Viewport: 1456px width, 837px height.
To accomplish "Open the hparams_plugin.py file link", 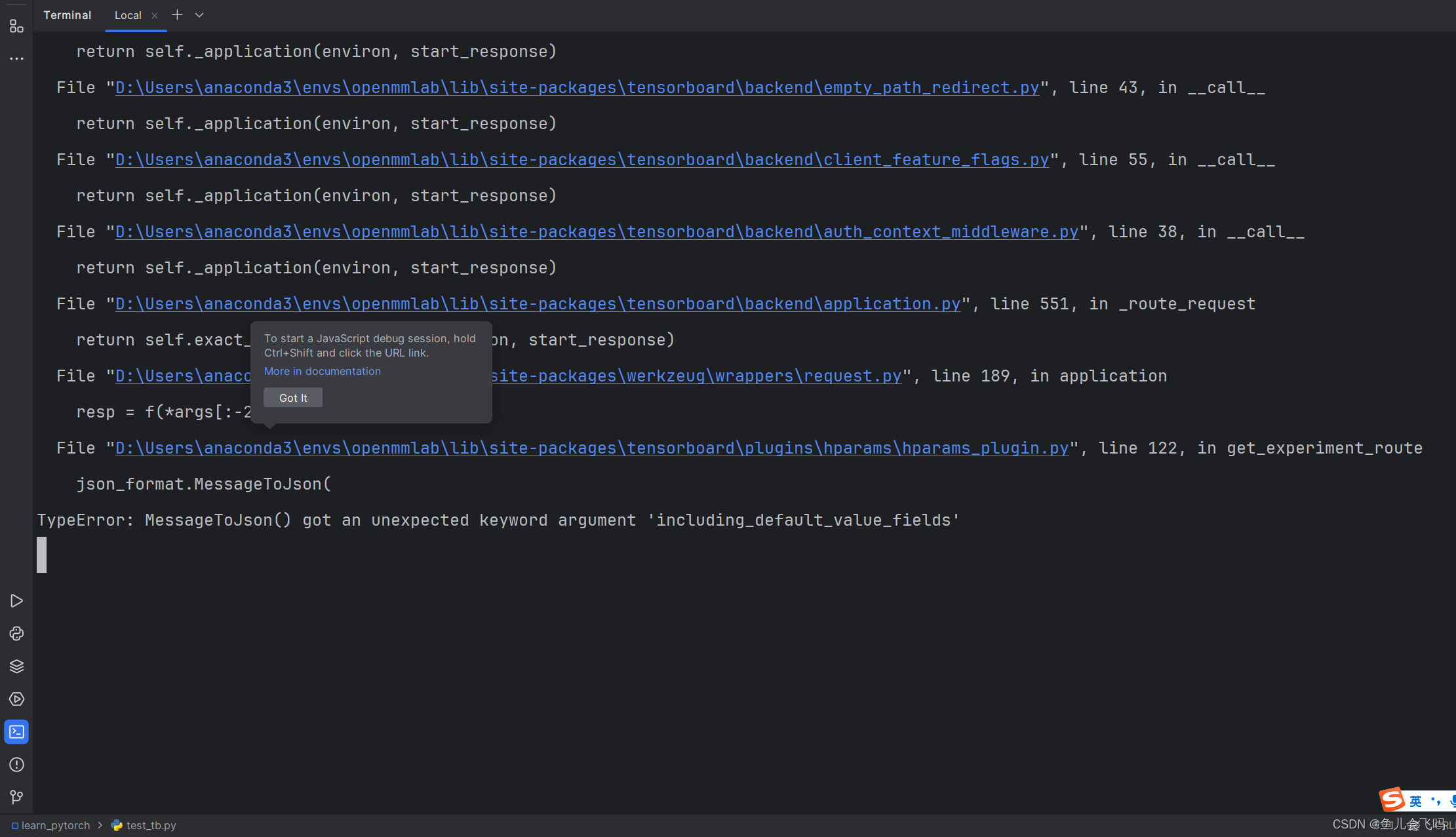I will tap(591, 448).
